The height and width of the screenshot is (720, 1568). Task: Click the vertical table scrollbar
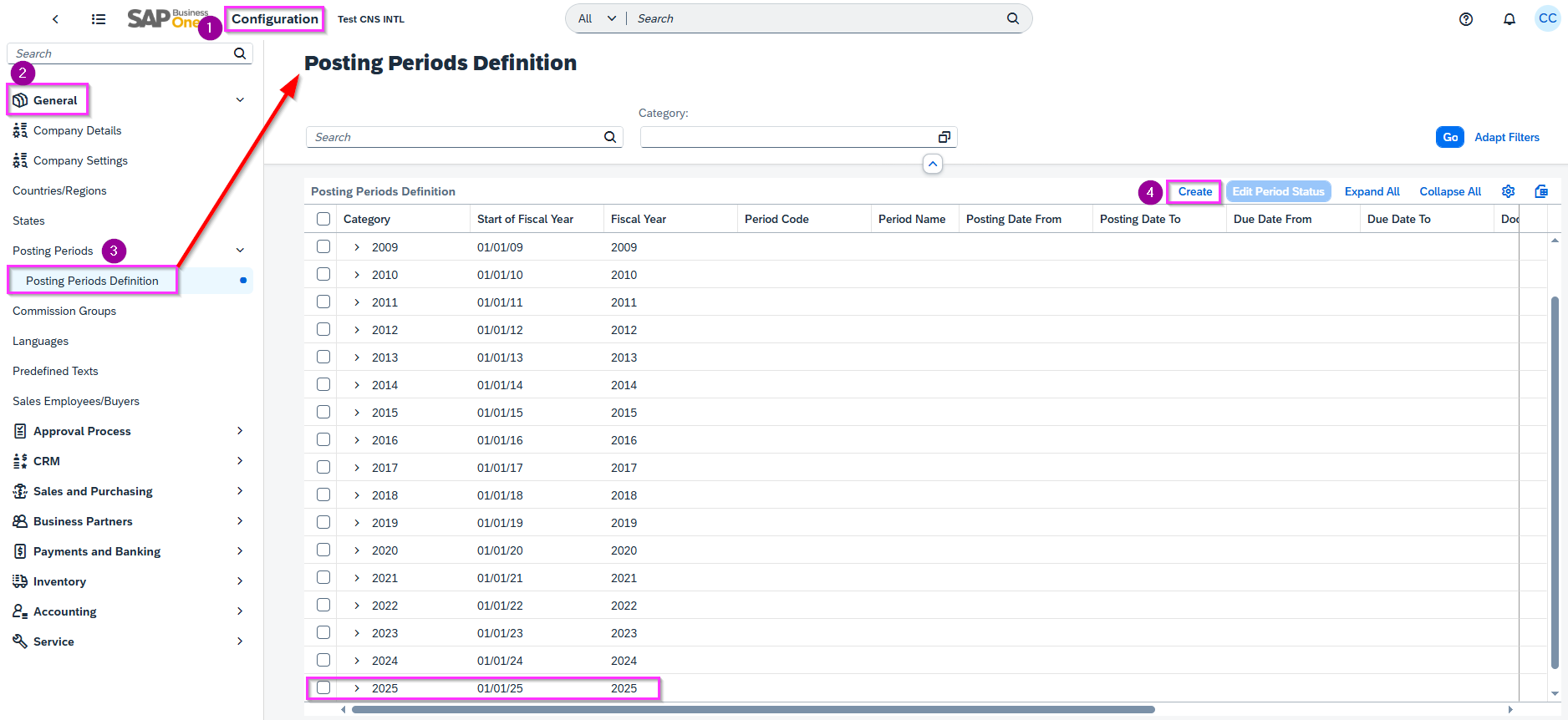1555,483
